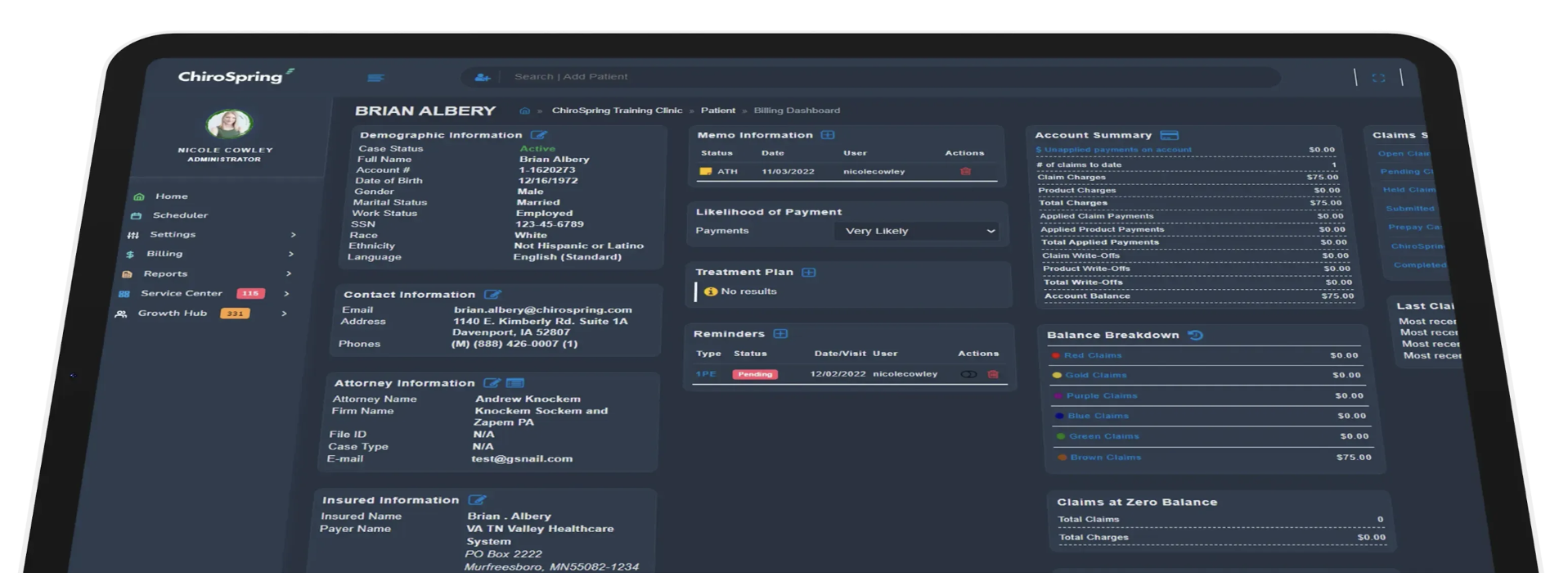The height and width of the screenshot is (573, 1568).
Task: Go to Scheduler in sidebar
Action: [x=180, y=215]
